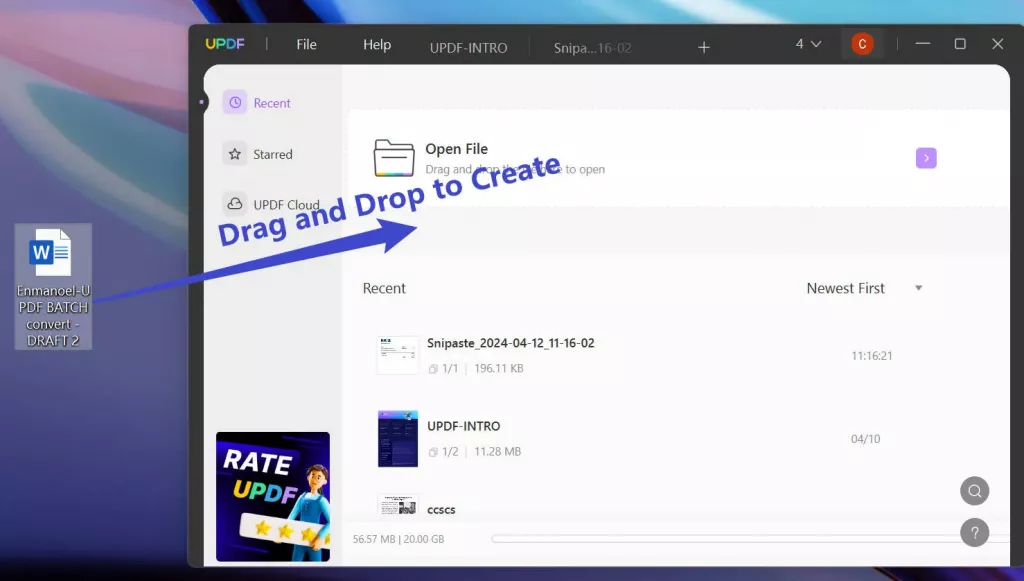1024x581 pixels.
Task: Click the purple arrow beside Open File
Action: pos(926,158)
